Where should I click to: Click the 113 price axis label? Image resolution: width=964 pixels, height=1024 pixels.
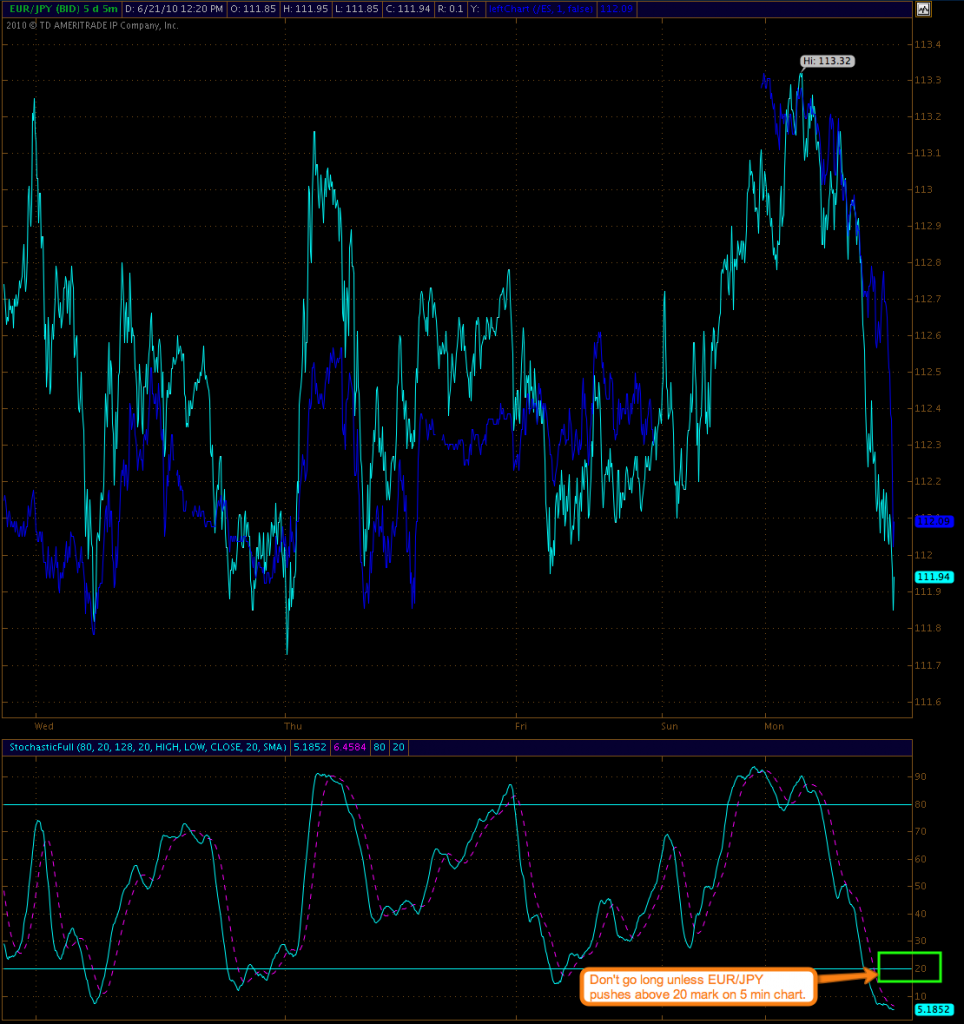click(x=924, y=189)
